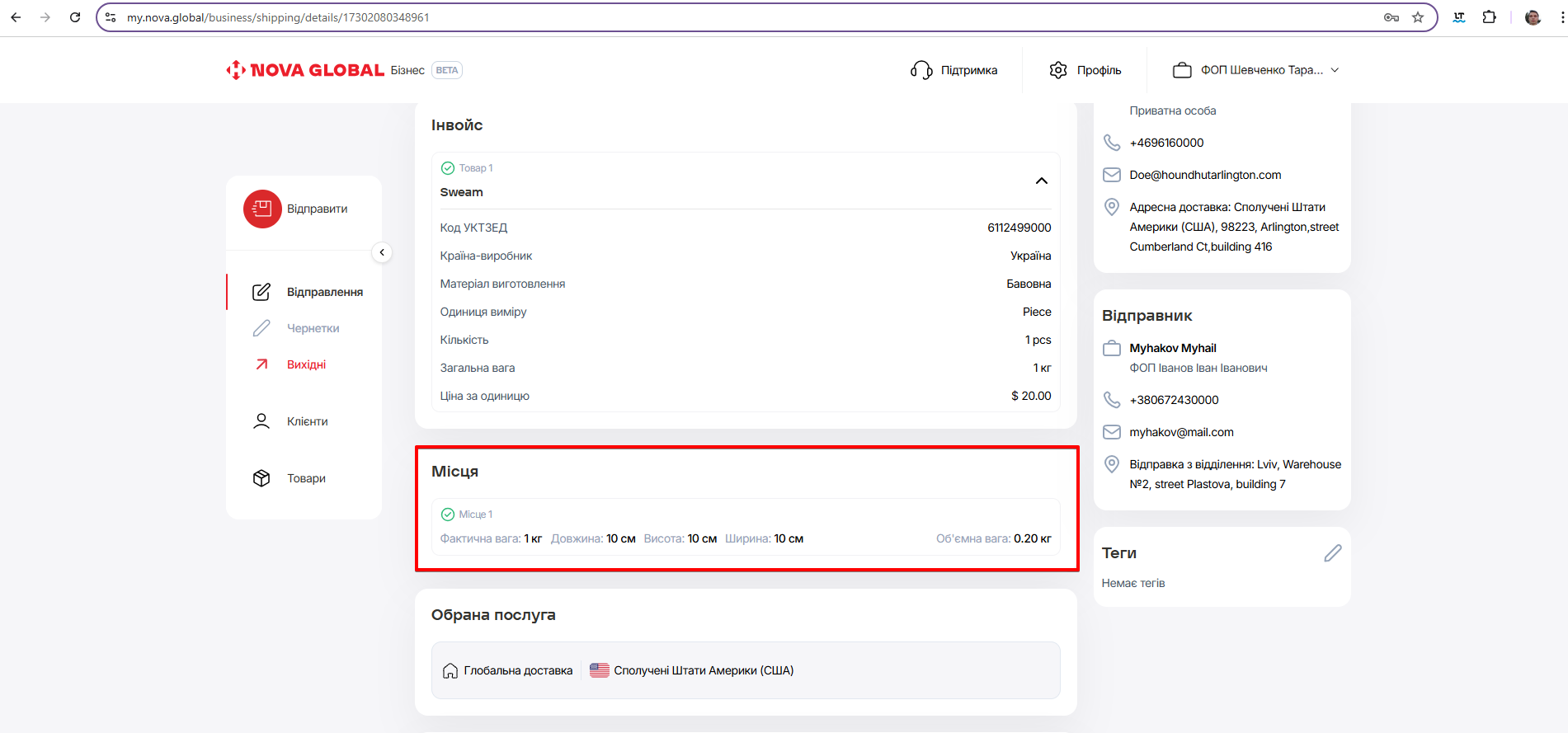
Task: Click the Товар 1 green check mark
Action: pyautogui.click(x=448, y=168)
